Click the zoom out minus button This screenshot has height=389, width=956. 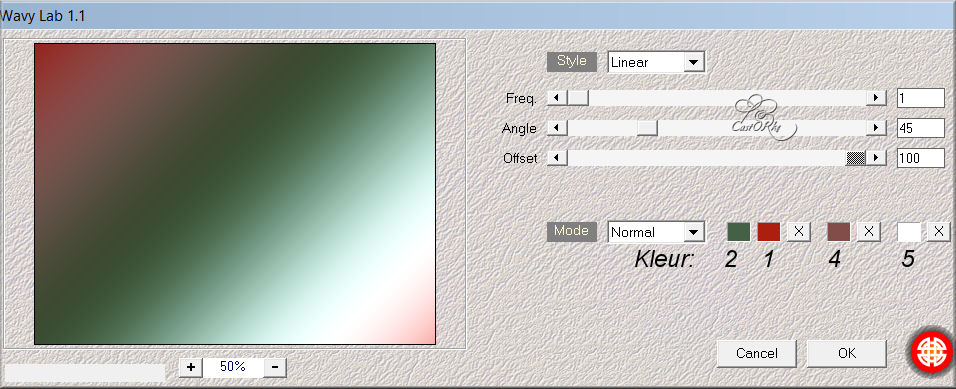pos(274,367)
